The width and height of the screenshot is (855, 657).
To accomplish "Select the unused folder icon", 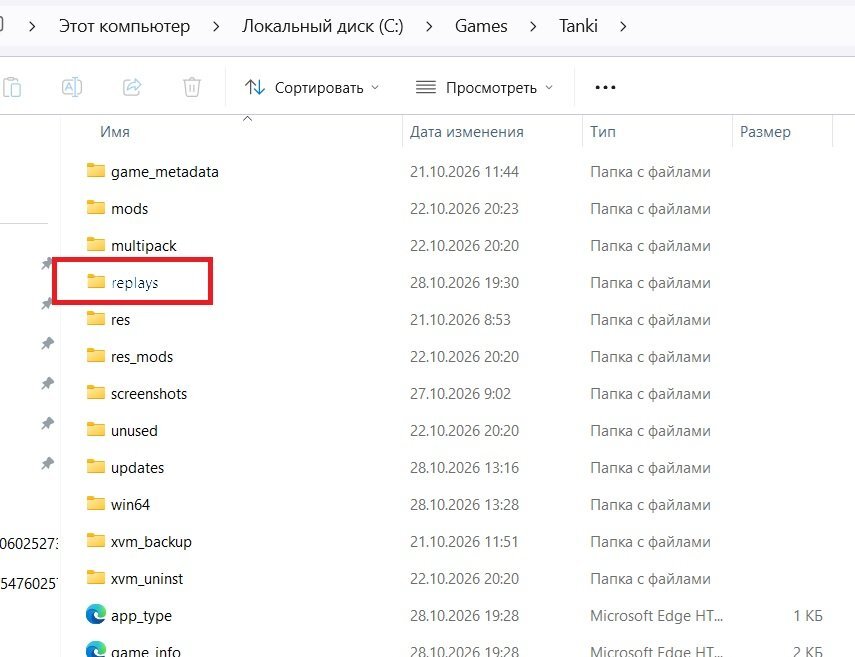I will point(96,430).
